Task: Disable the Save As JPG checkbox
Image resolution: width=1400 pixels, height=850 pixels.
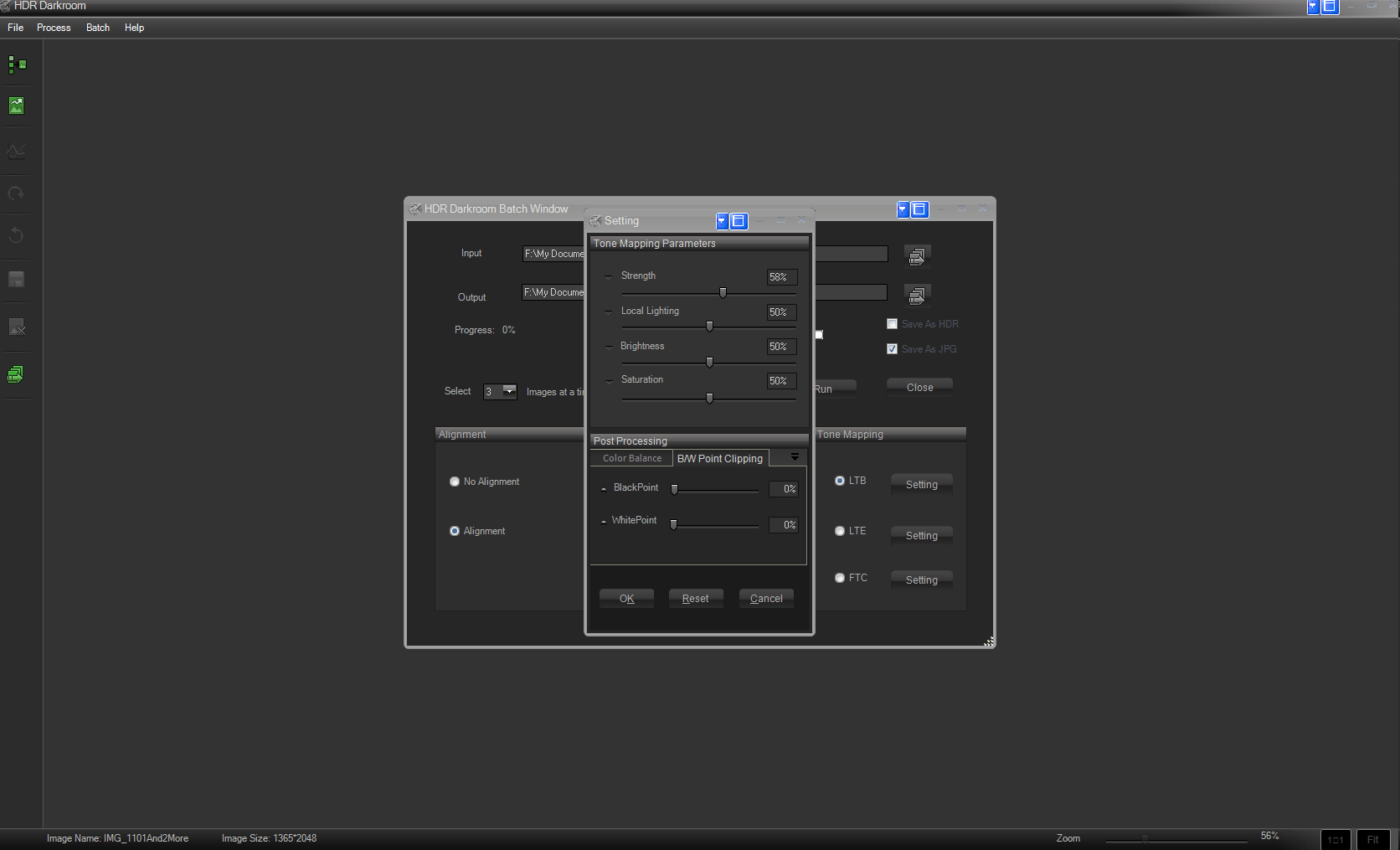Action: (892, 348)
